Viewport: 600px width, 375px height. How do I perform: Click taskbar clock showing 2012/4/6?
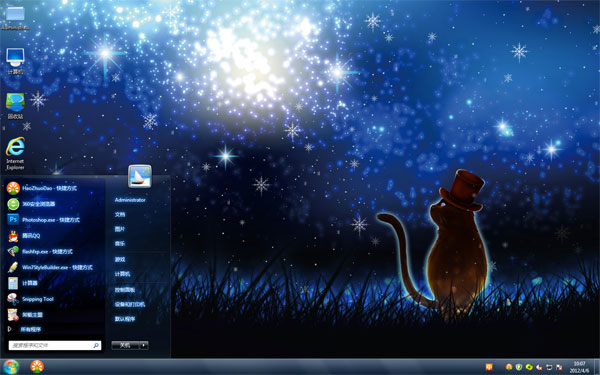[x=579, y=367]
